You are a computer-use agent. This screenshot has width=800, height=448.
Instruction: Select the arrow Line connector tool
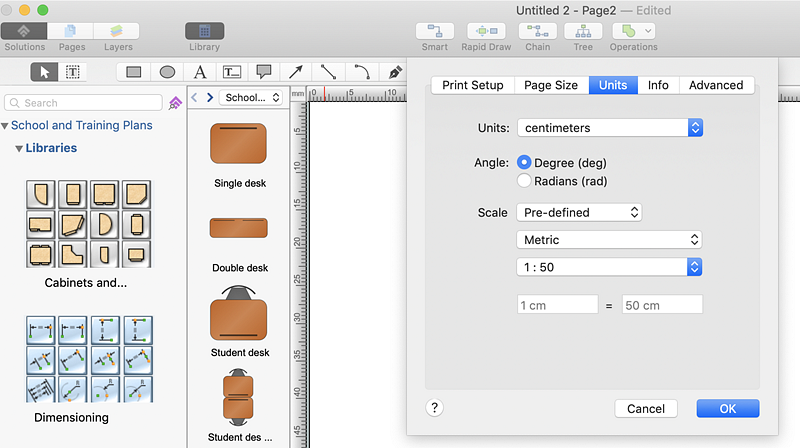pyautogui.click(x=296, y=72)
